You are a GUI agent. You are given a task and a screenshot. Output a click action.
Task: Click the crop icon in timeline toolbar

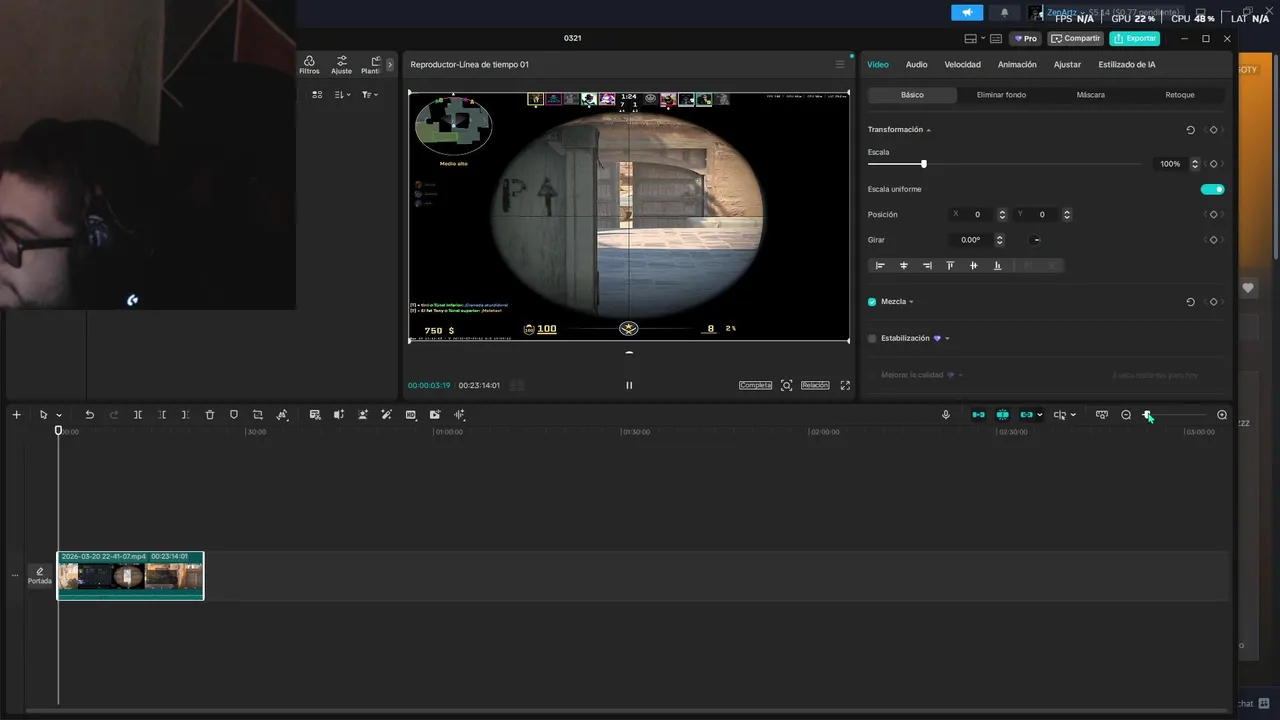click(x=258, y=415)
